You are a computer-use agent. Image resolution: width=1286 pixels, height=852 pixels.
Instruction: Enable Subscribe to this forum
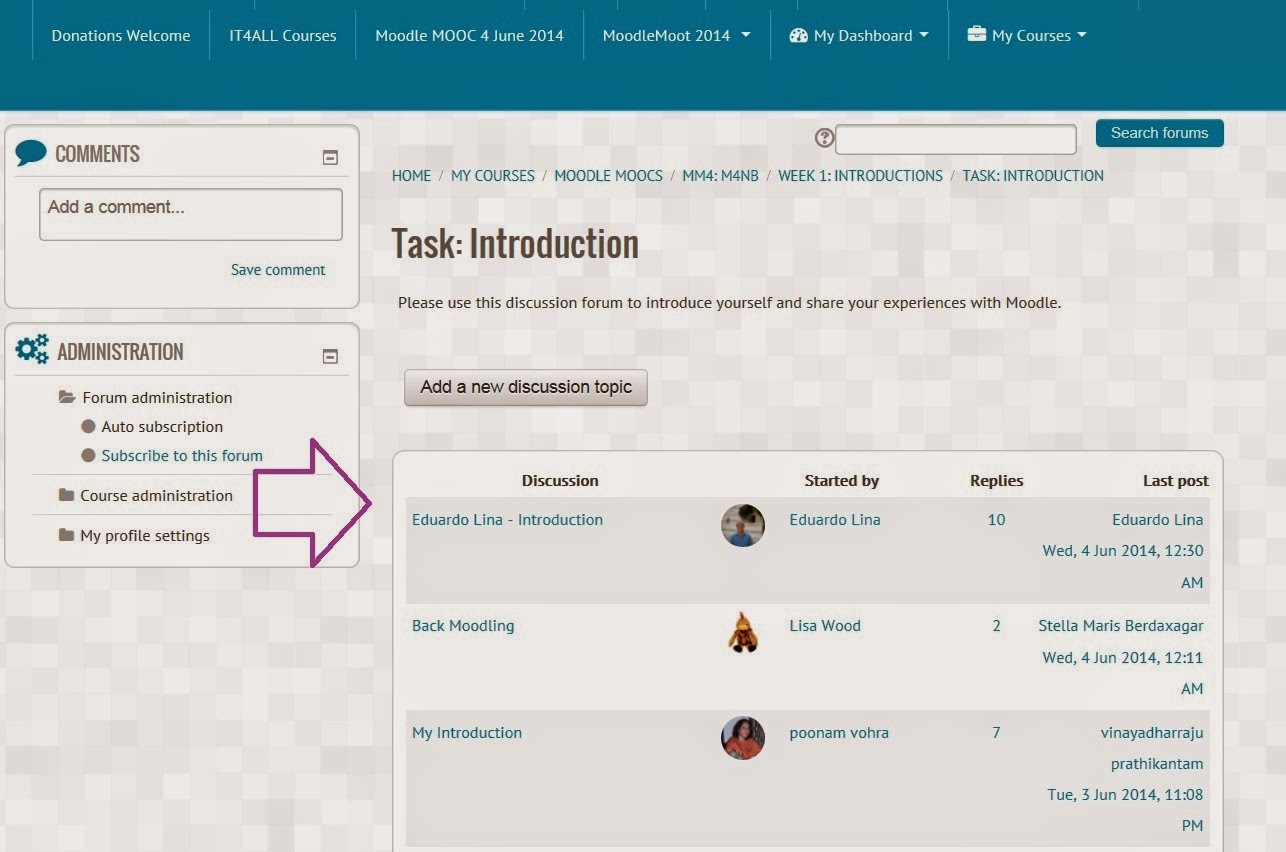[x=183, y=457]
